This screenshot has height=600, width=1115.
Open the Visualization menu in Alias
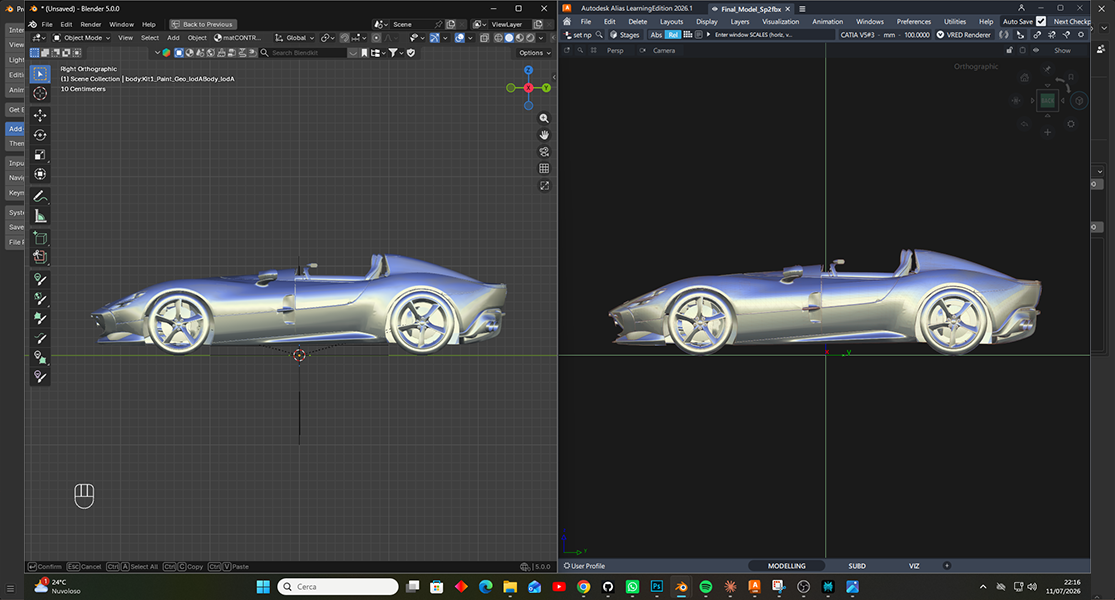[781, 21]
